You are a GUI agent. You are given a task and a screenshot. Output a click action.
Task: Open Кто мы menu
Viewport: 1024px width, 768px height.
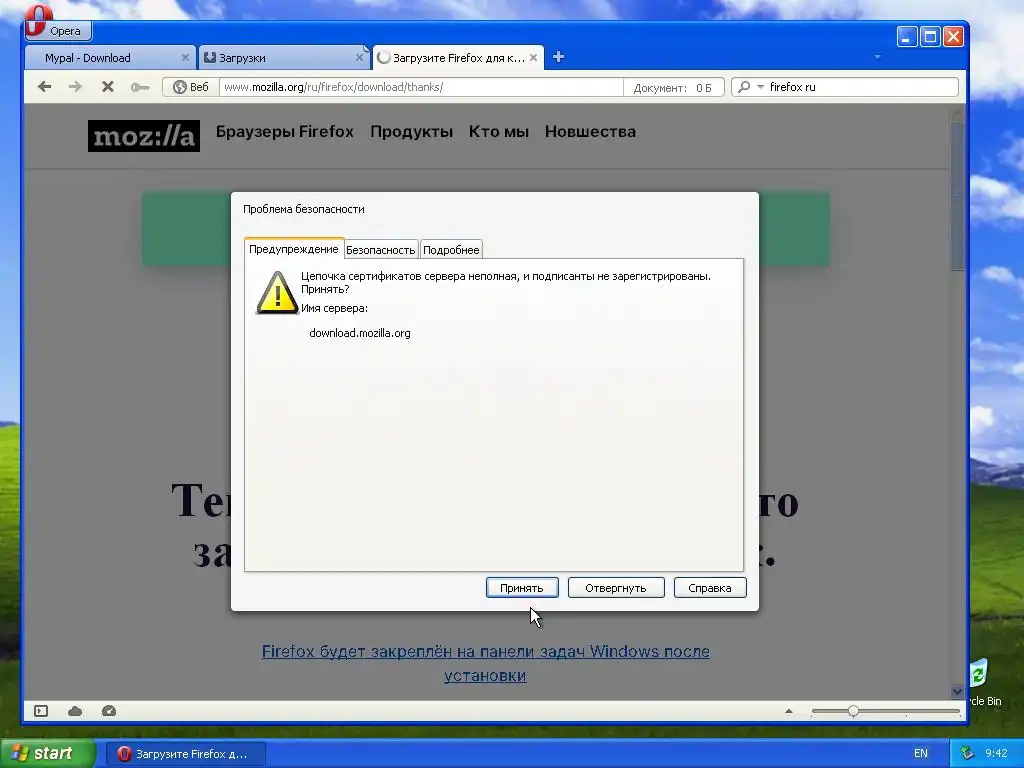tap(499, 131)
